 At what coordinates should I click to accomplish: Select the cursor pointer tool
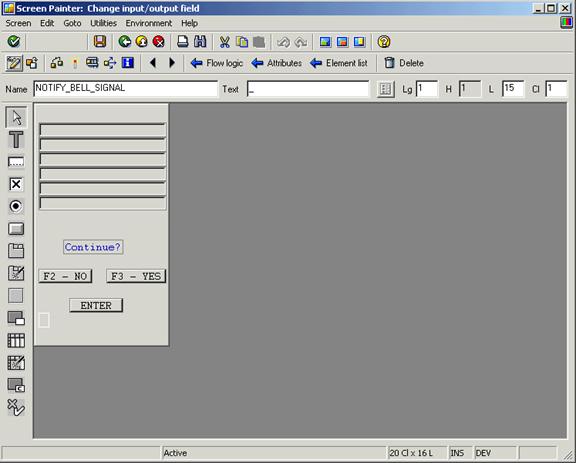(x=16, y=117)
